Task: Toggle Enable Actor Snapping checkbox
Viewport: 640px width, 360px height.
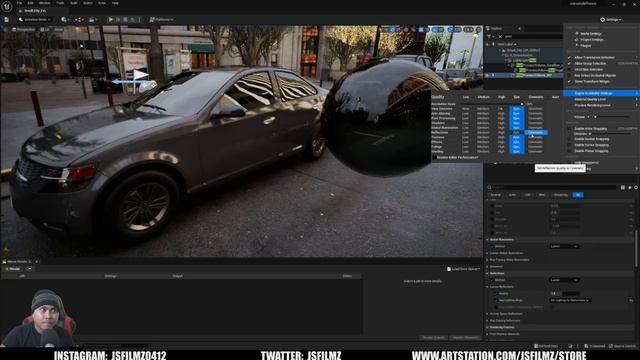Action: (569, 129)
